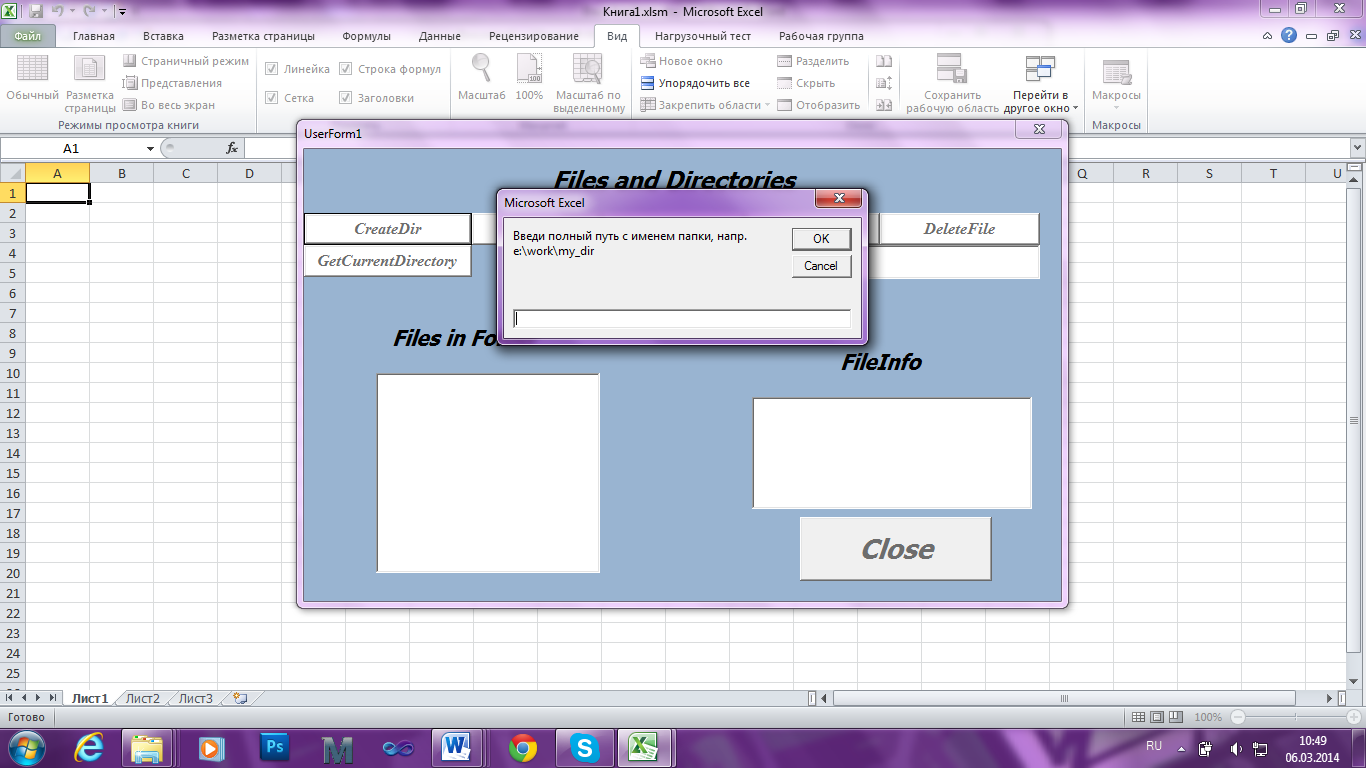Image resolution: width=1366 pixels, height=768 pixels.
Task: Open the Макросы button
Action: coord(1116,82)
